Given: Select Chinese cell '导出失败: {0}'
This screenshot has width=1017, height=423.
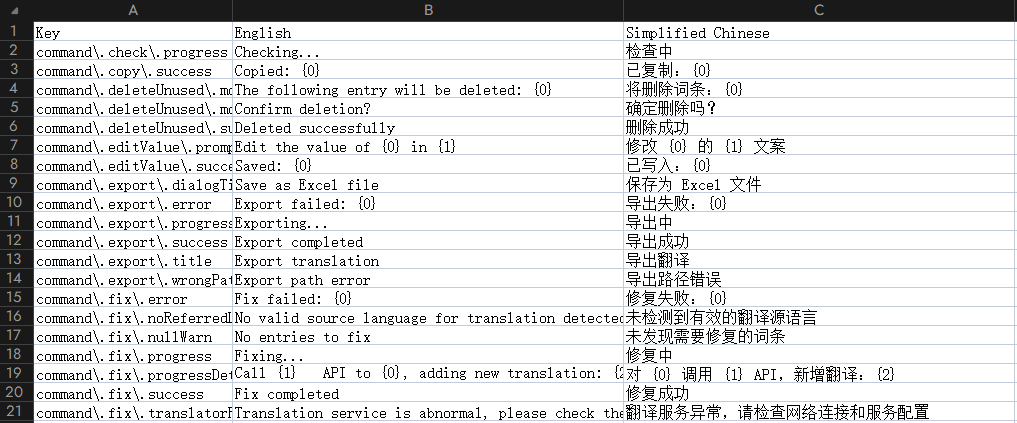Looking at the screenshot, I should click(820, 203).
